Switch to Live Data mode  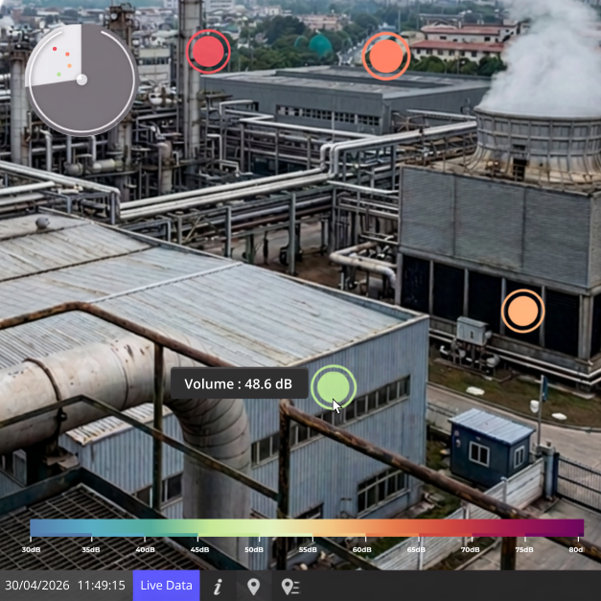point(166,585)
